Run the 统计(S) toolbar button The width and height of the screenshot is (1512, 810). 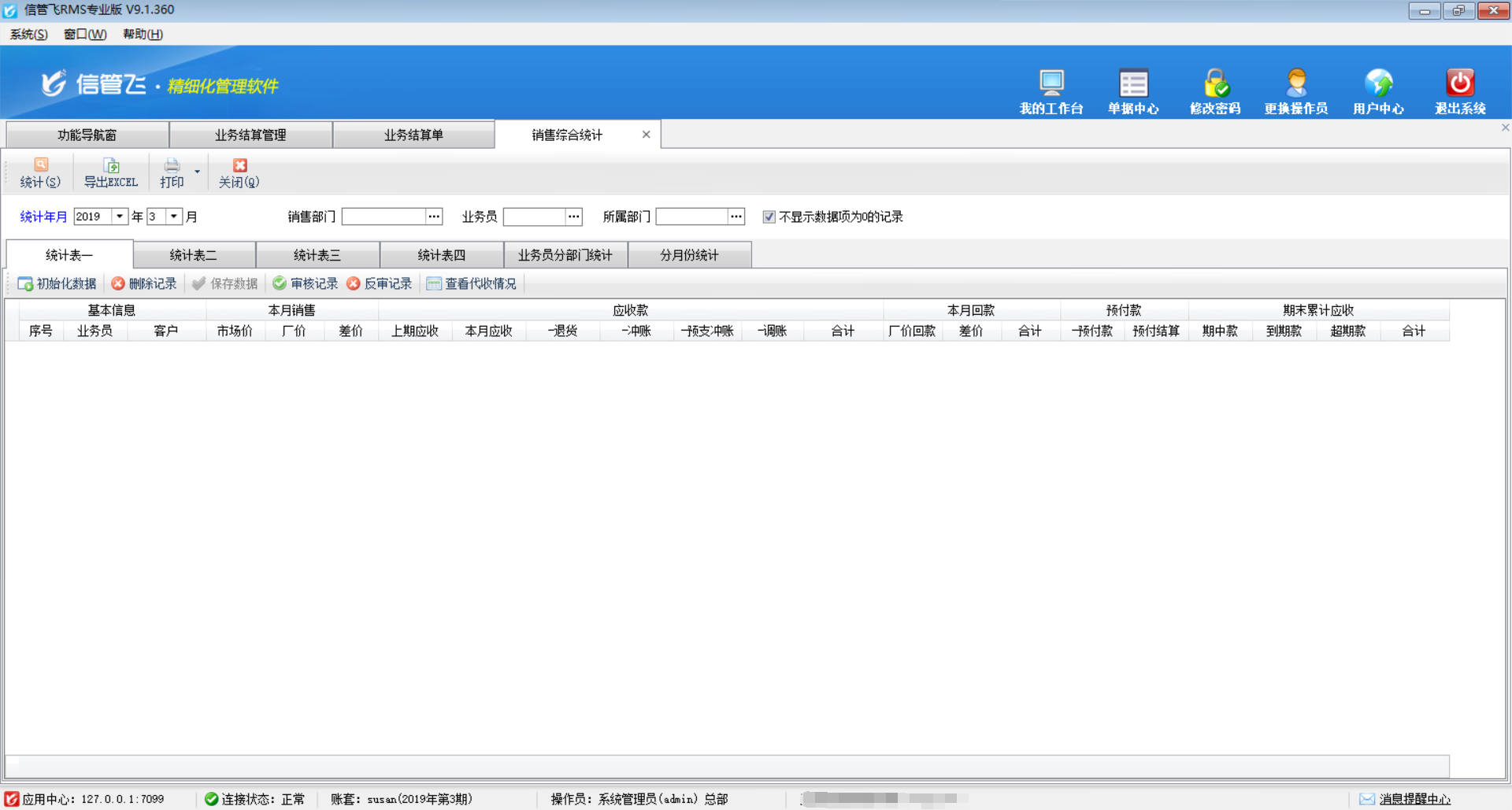point(40,172)
